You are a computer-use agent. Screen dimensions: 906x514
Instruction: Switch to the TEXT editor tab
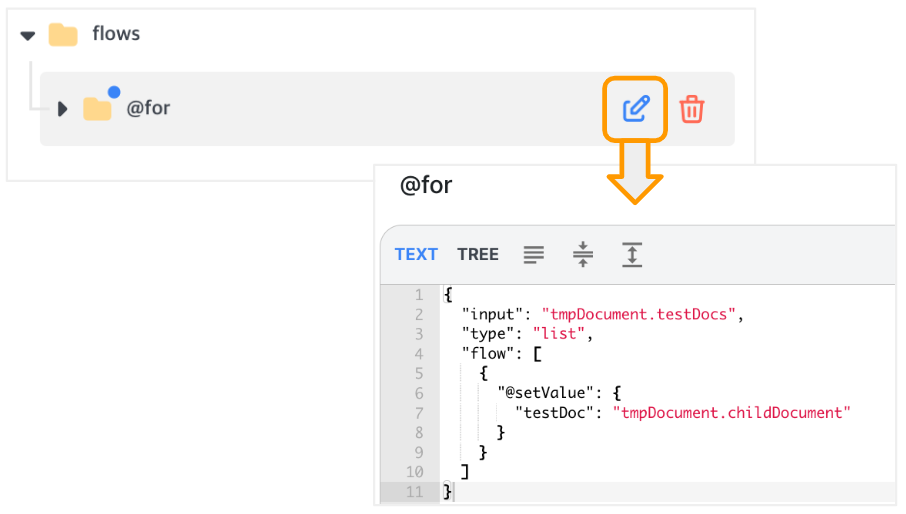click(416, 254)
